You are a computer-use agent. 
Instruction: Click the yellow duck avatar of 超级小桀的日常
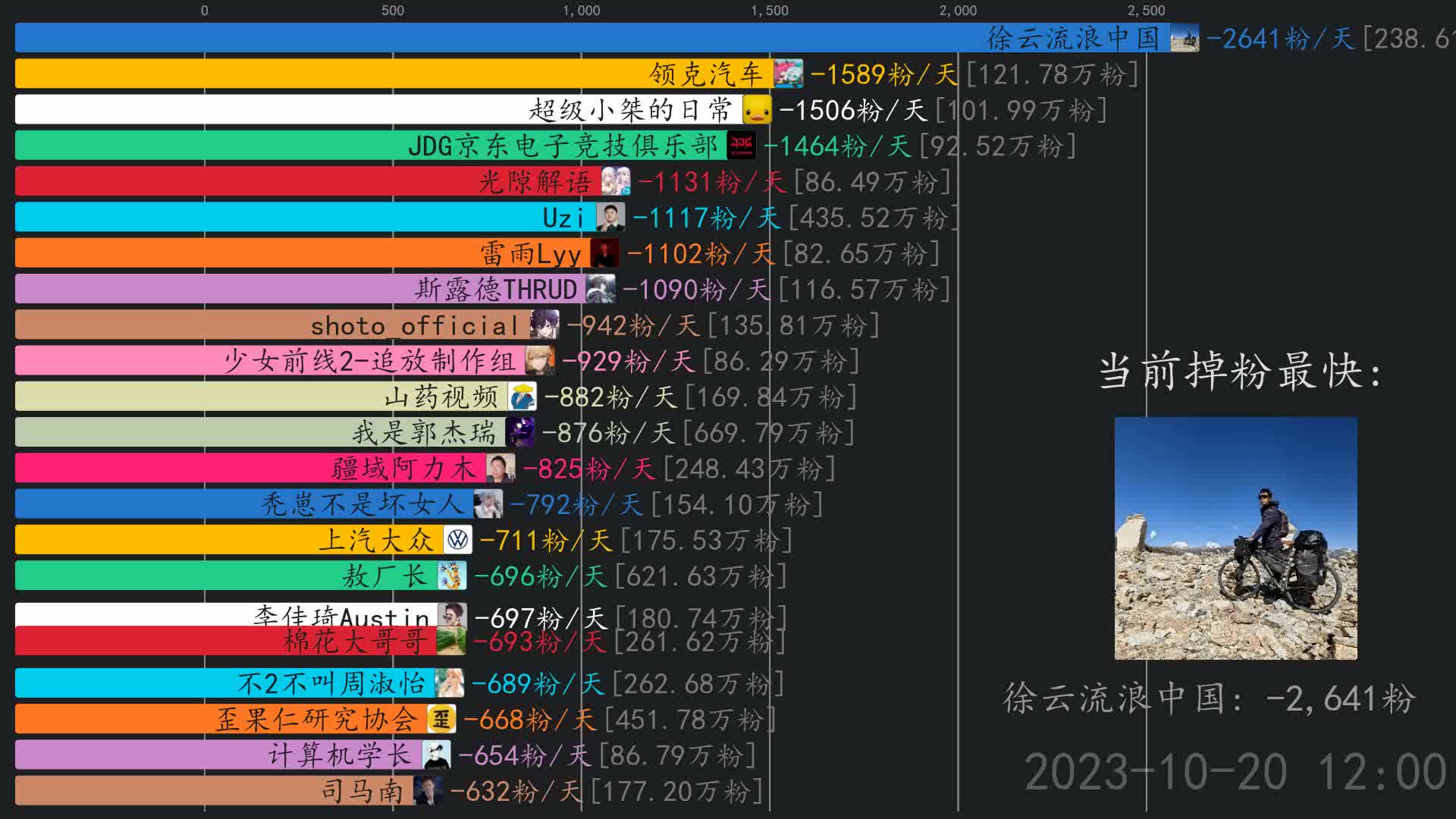pyautogui.click(x=757, y=109)
